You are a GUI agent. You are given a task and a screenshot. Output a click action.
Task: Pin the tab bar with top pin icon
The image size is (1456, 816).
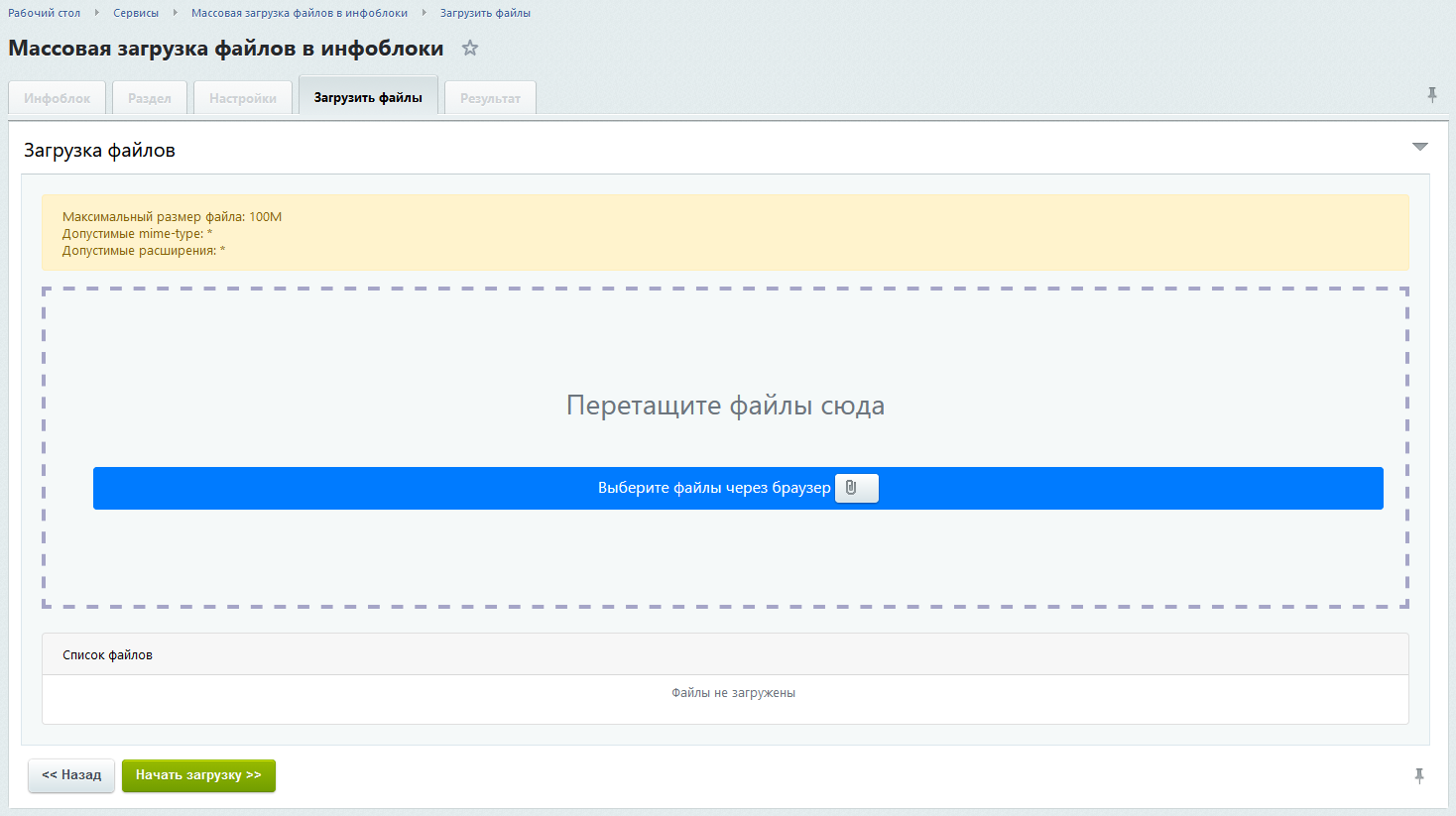[x=1432, y=94]
